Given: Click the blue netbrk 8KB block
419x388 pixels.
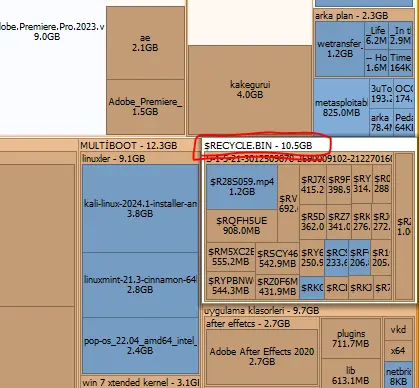Looking at the screenshot, I should pos(398,375).
